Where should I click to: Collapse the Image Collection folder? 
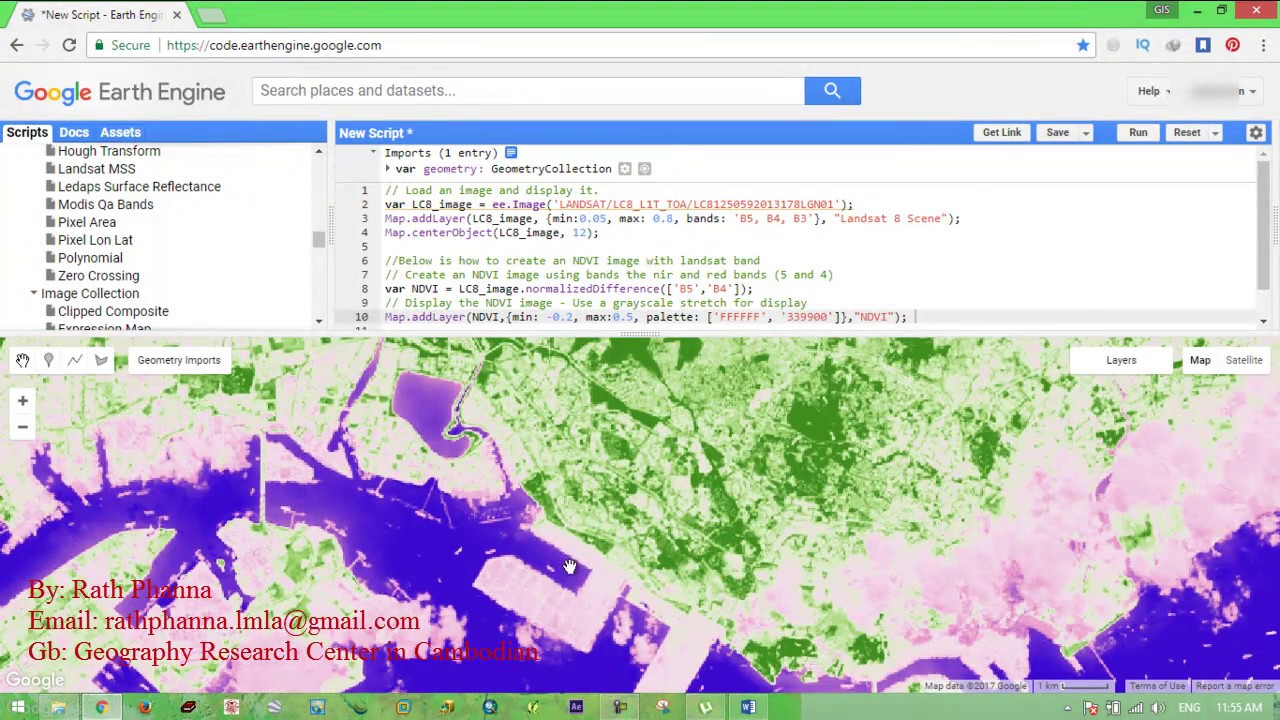(x=34, y=294)
